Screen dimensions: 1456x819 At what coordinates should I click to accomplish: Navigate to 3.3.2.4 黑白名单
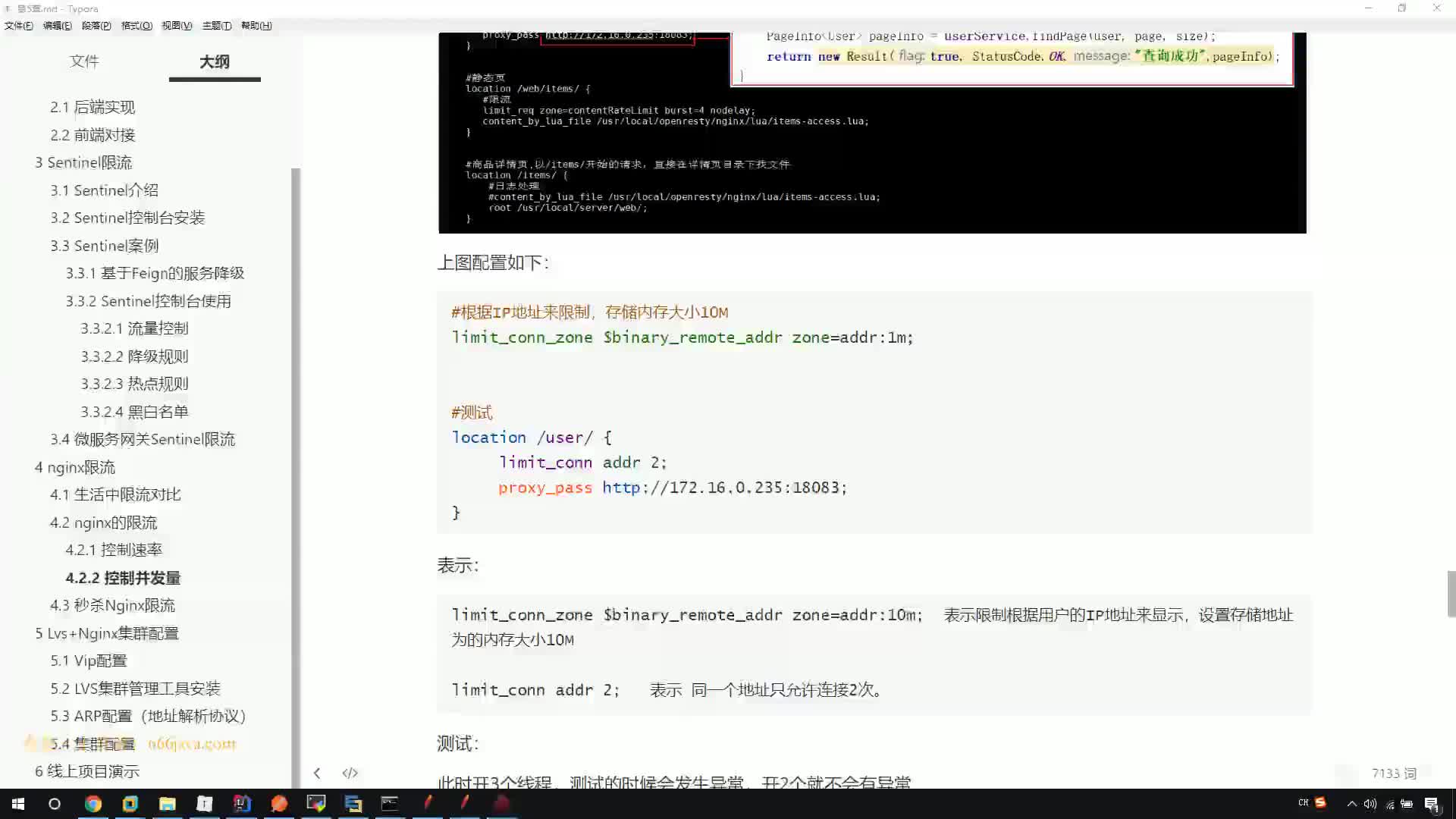(134, 412)
